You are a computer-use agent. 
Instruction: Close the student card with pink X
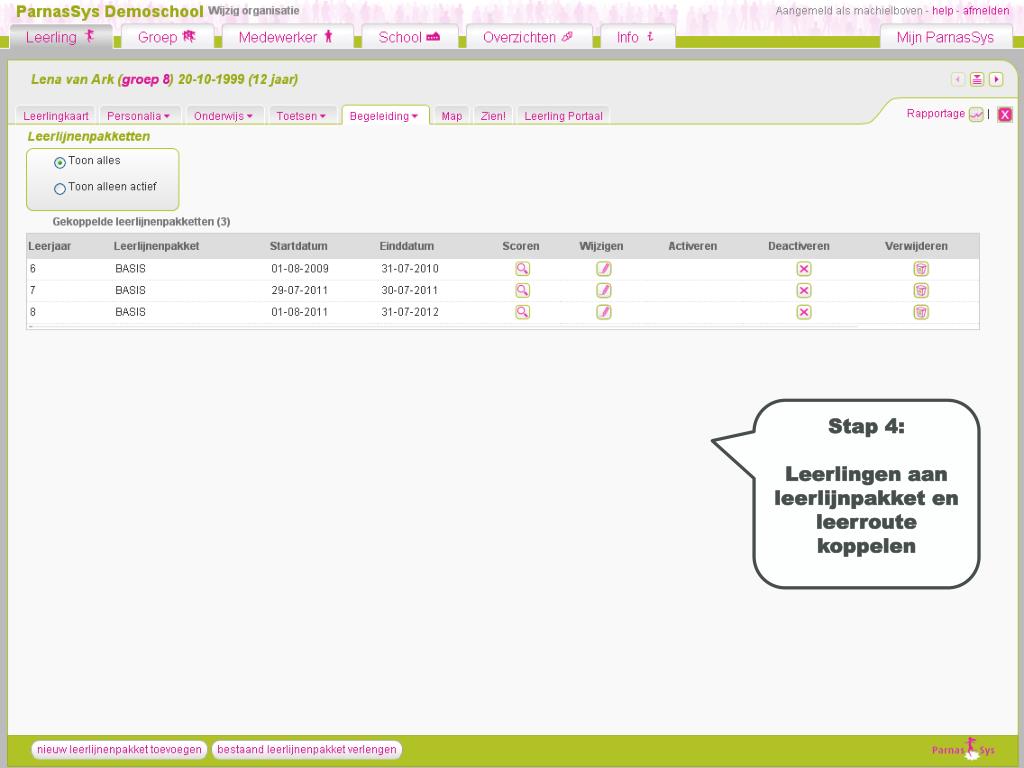click(x=1004, y=115)
